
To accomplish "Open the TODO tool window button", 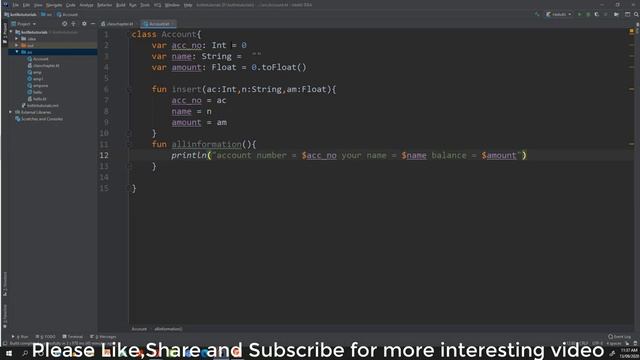I will (x=45, y=337).
